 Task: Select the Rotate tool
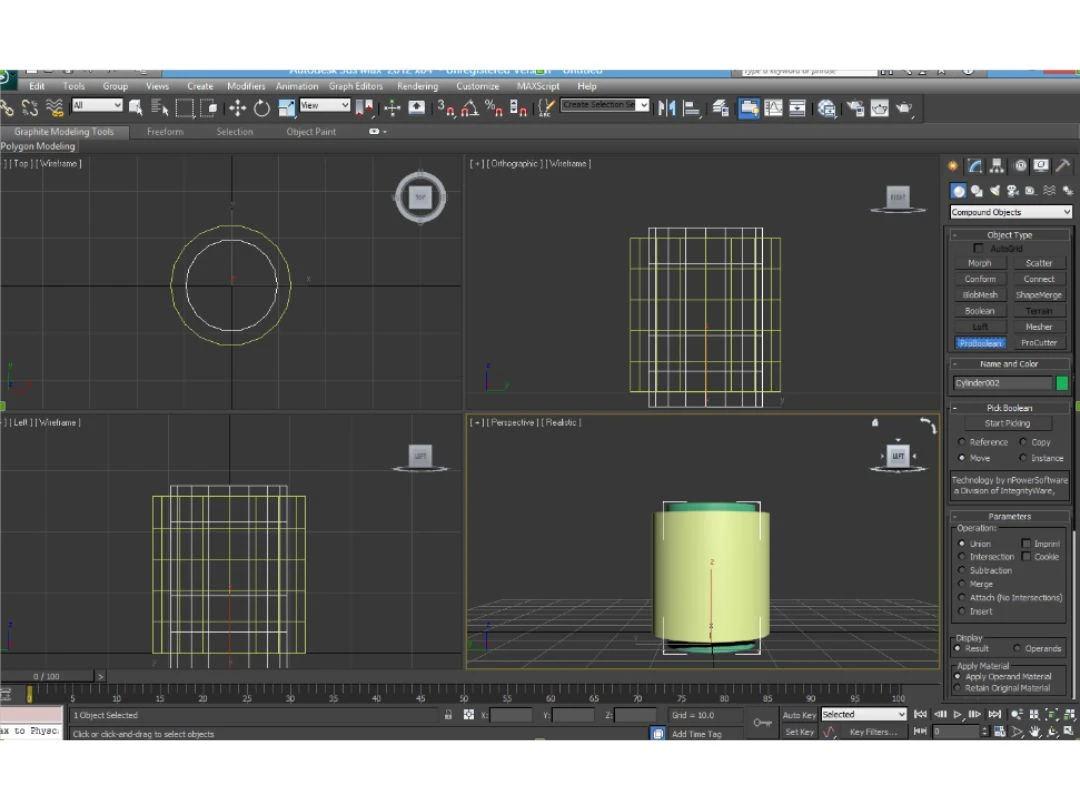[x=262, y=107]
